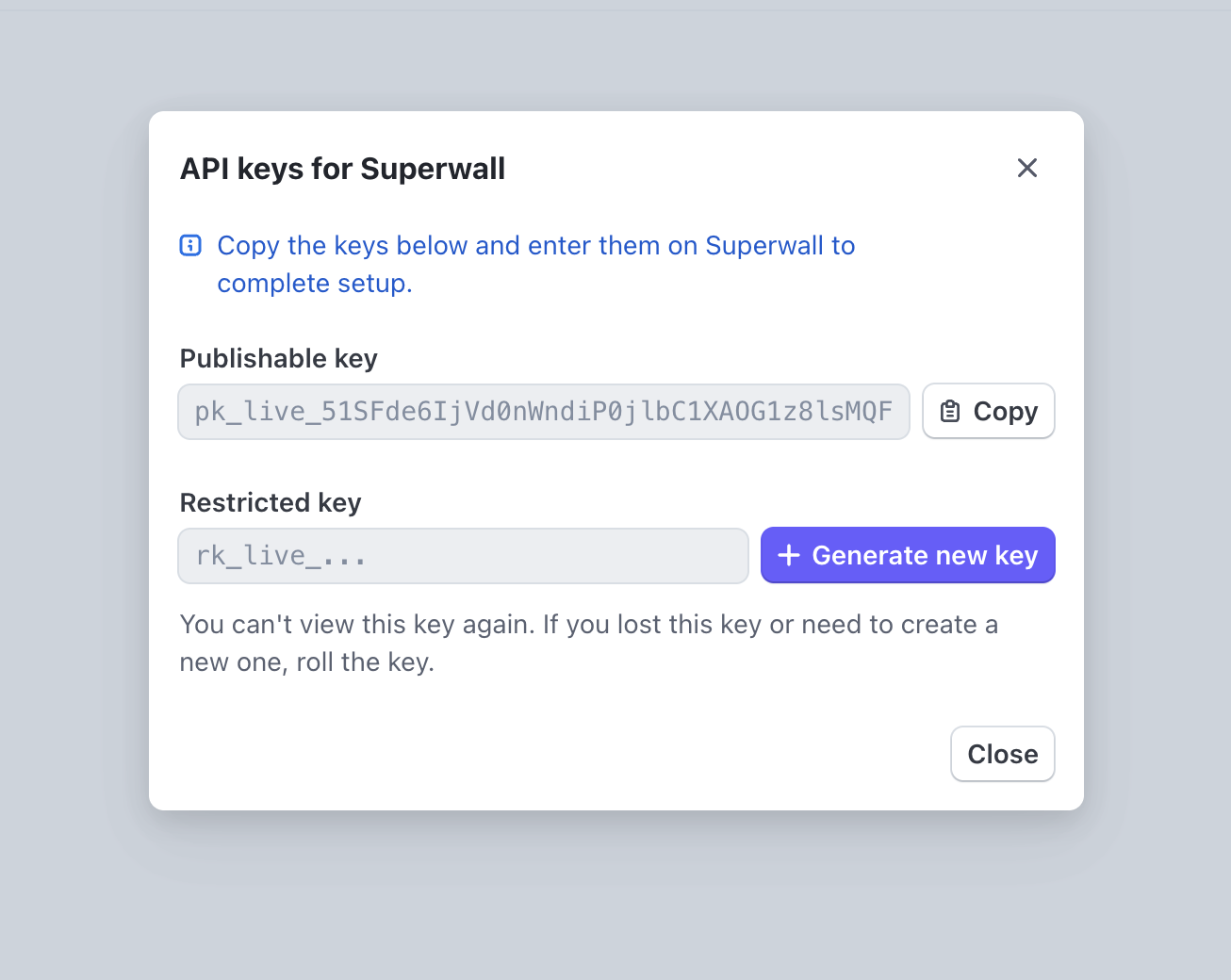The height and width of the screenshot is (980, 1231).
Task: Close the dialog with the X icon
Action: 1026,168
